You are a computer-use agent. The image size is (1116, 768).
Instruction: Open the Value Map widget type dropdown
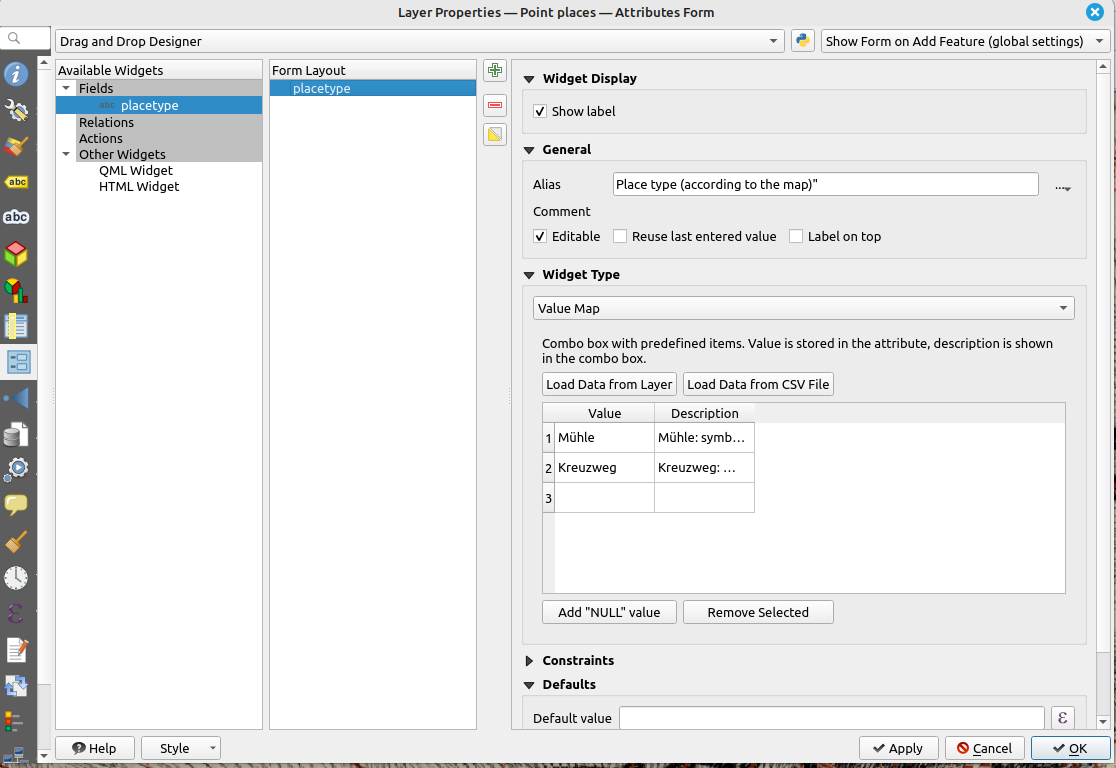point(803,308)
